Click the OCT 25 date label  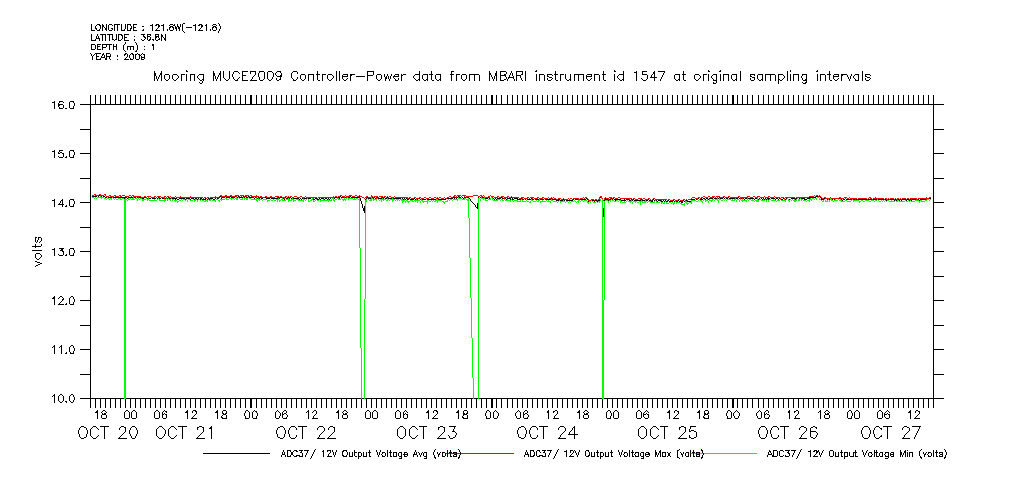[667, 433]
